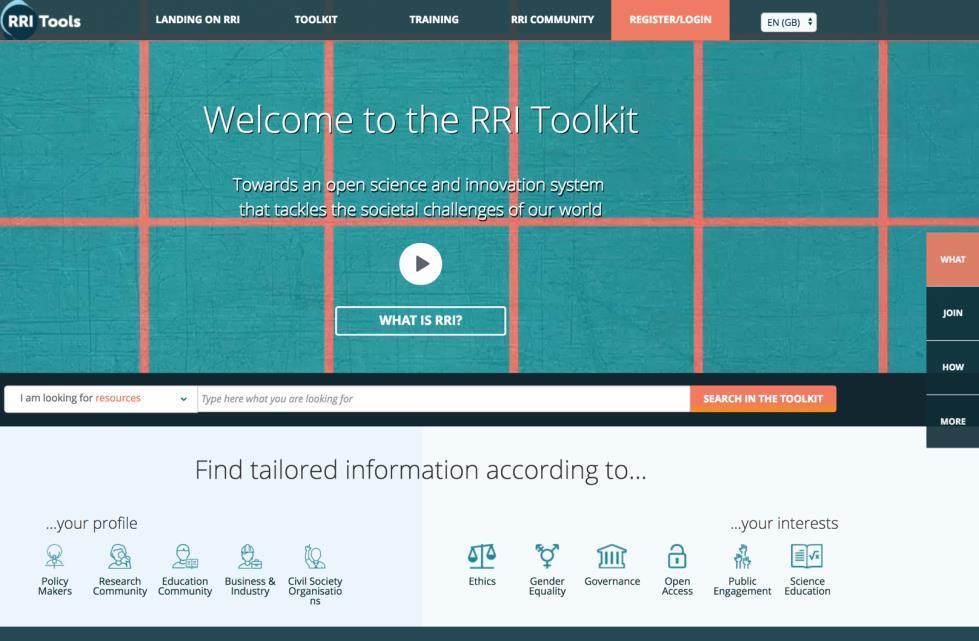Screen dimensions: 979x641
Task: Select the Governance building icon
Action: click(x=612, y=556)
